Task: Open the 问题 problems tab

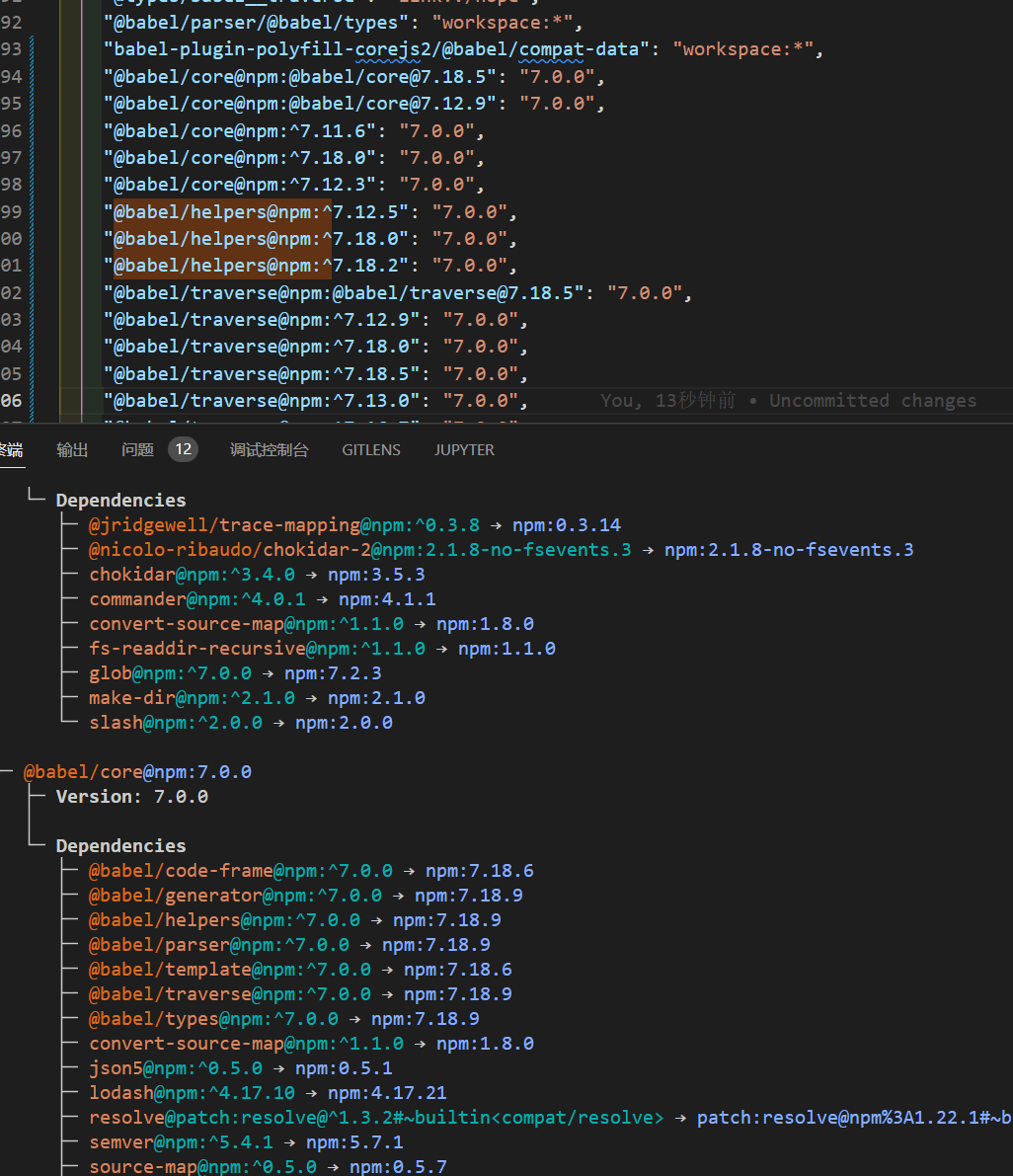Action: coord(137,450)
